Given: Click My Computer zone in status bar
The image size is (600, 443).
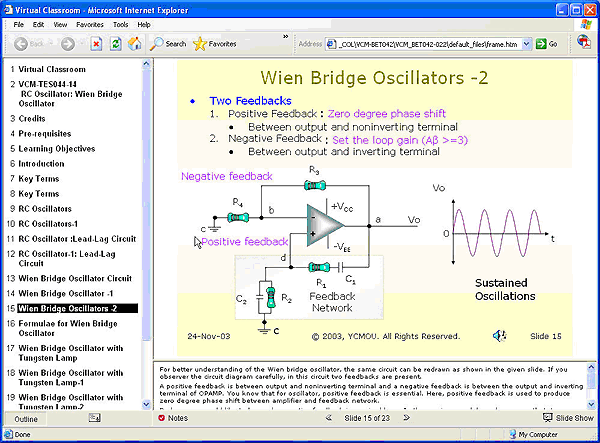Looking at the screenshot, I should pyautogui.click(x=534, y=435).
